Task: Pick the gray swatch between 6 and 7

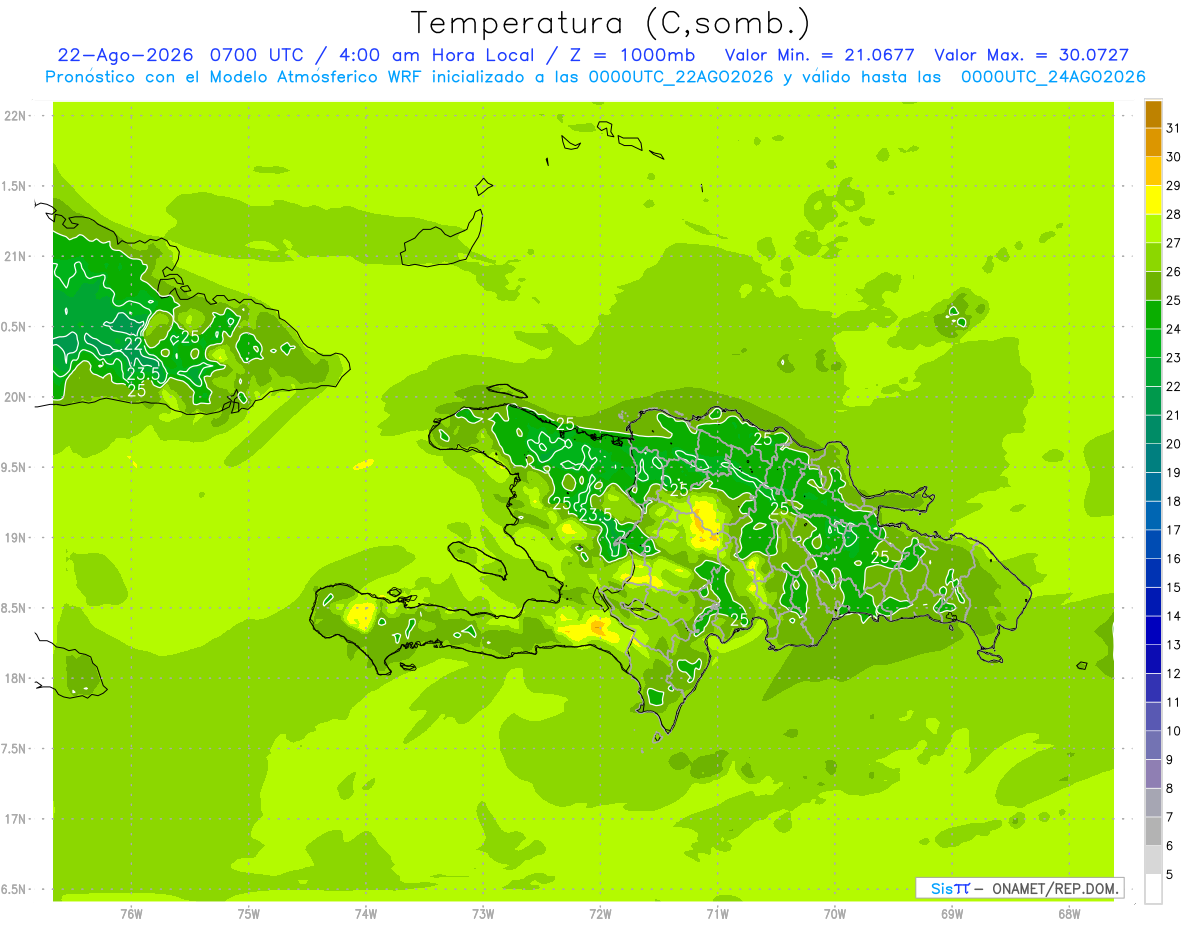Action: coord(1153,831)
